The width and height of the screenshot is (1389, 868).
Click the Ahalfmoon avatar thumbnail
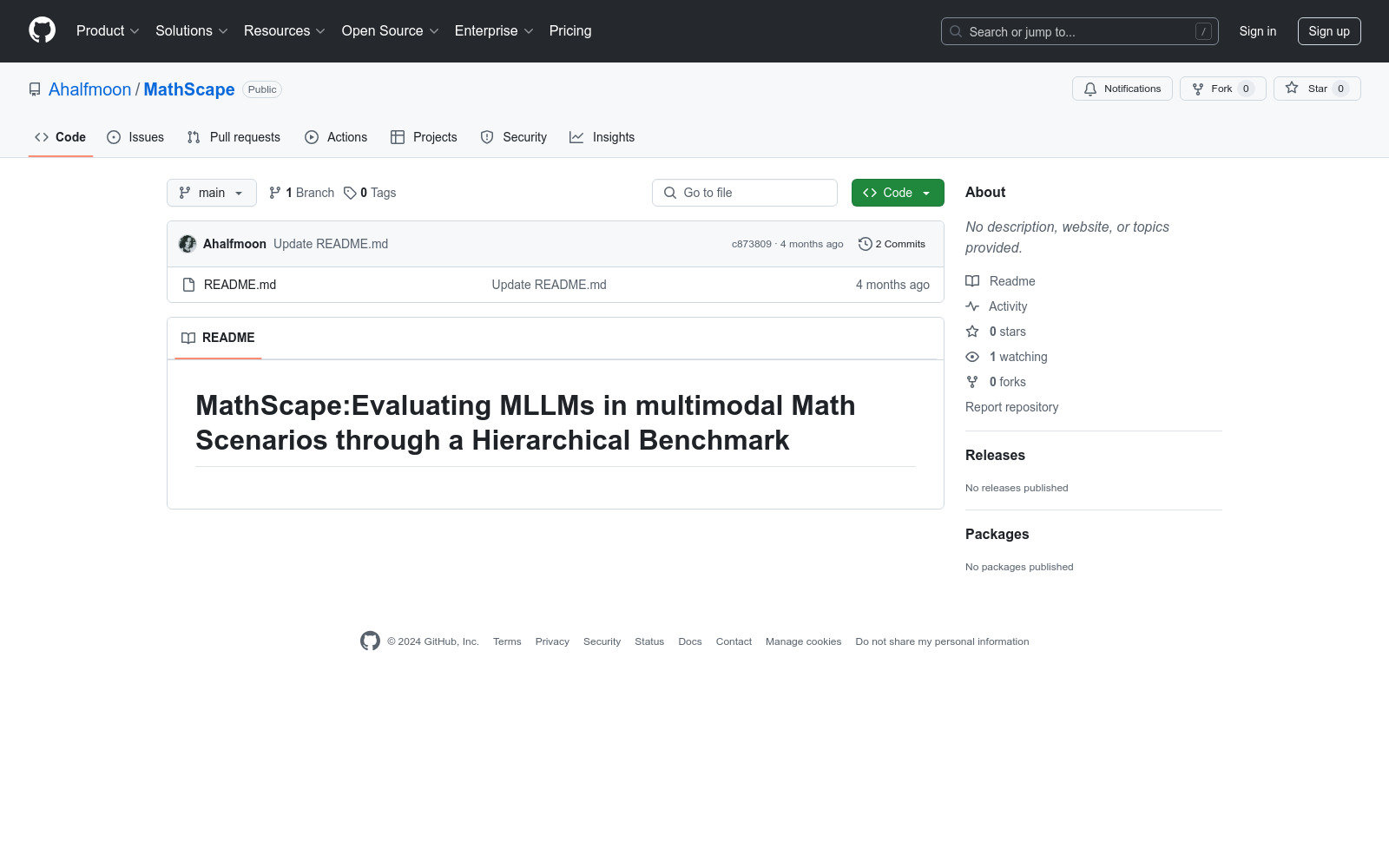tap(188, 244)
